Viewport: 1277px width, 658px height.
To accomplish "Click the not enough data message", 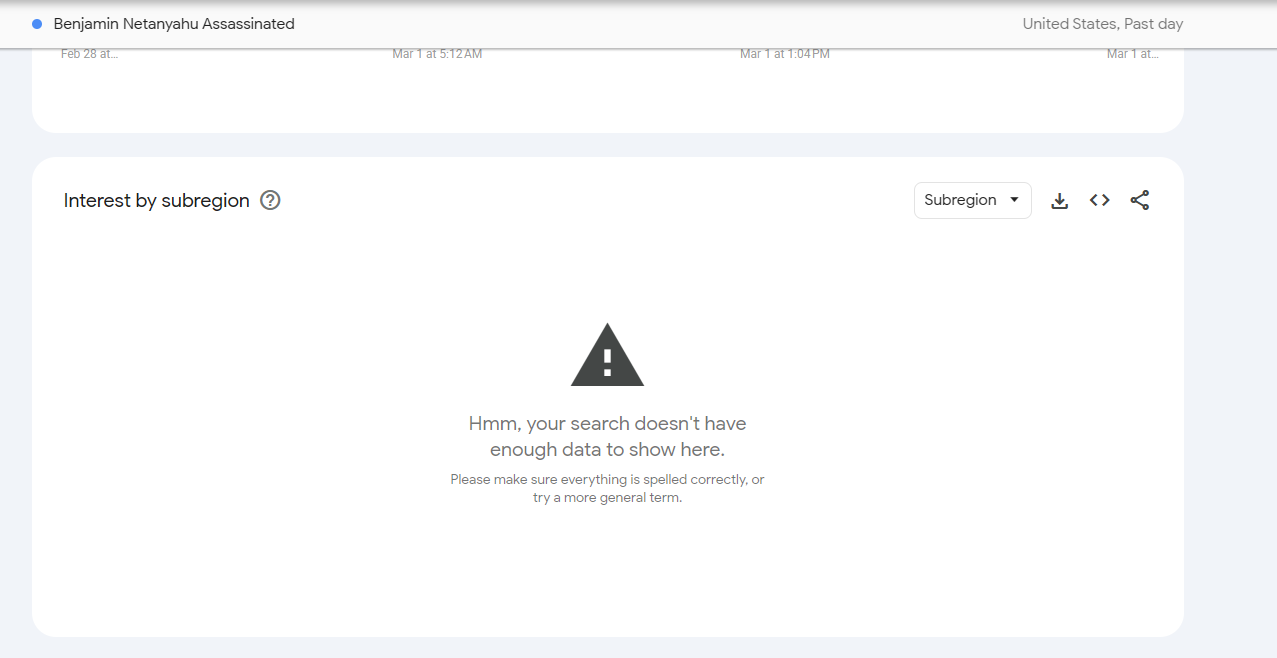I will [607, 436].
